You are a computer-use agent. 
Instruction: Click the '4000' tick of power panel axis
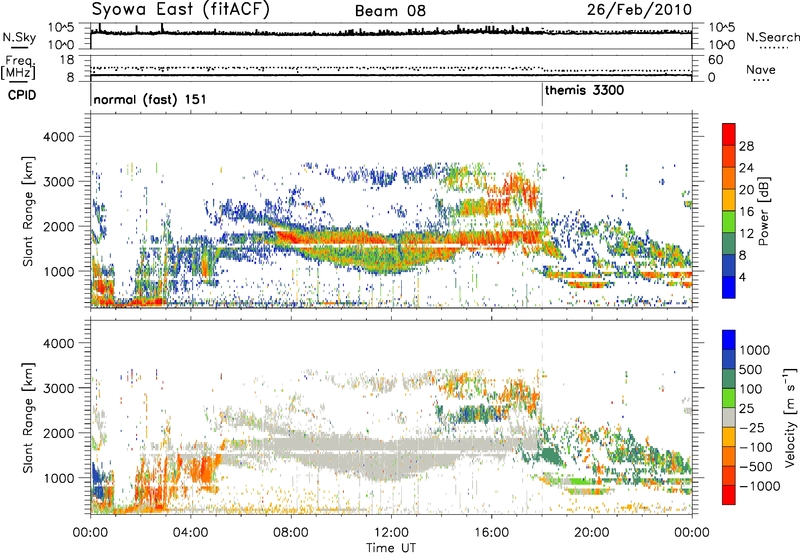(x=59, y=137)
